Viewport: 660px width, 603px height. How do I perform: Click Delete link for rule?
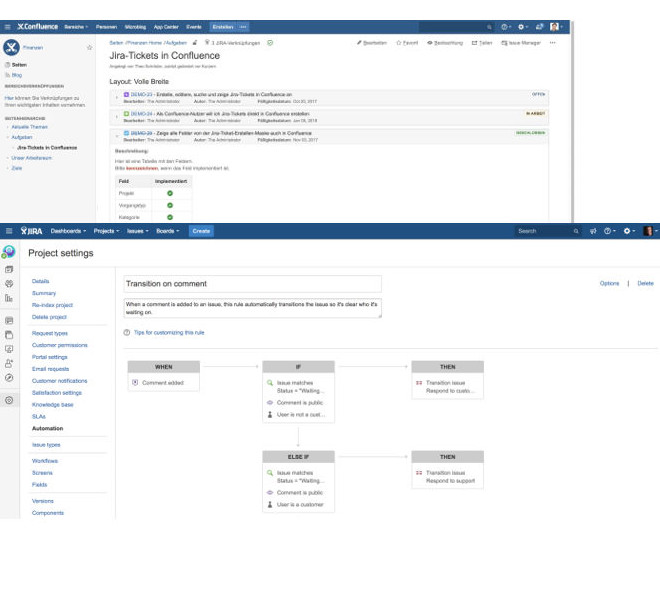[645, 284]
